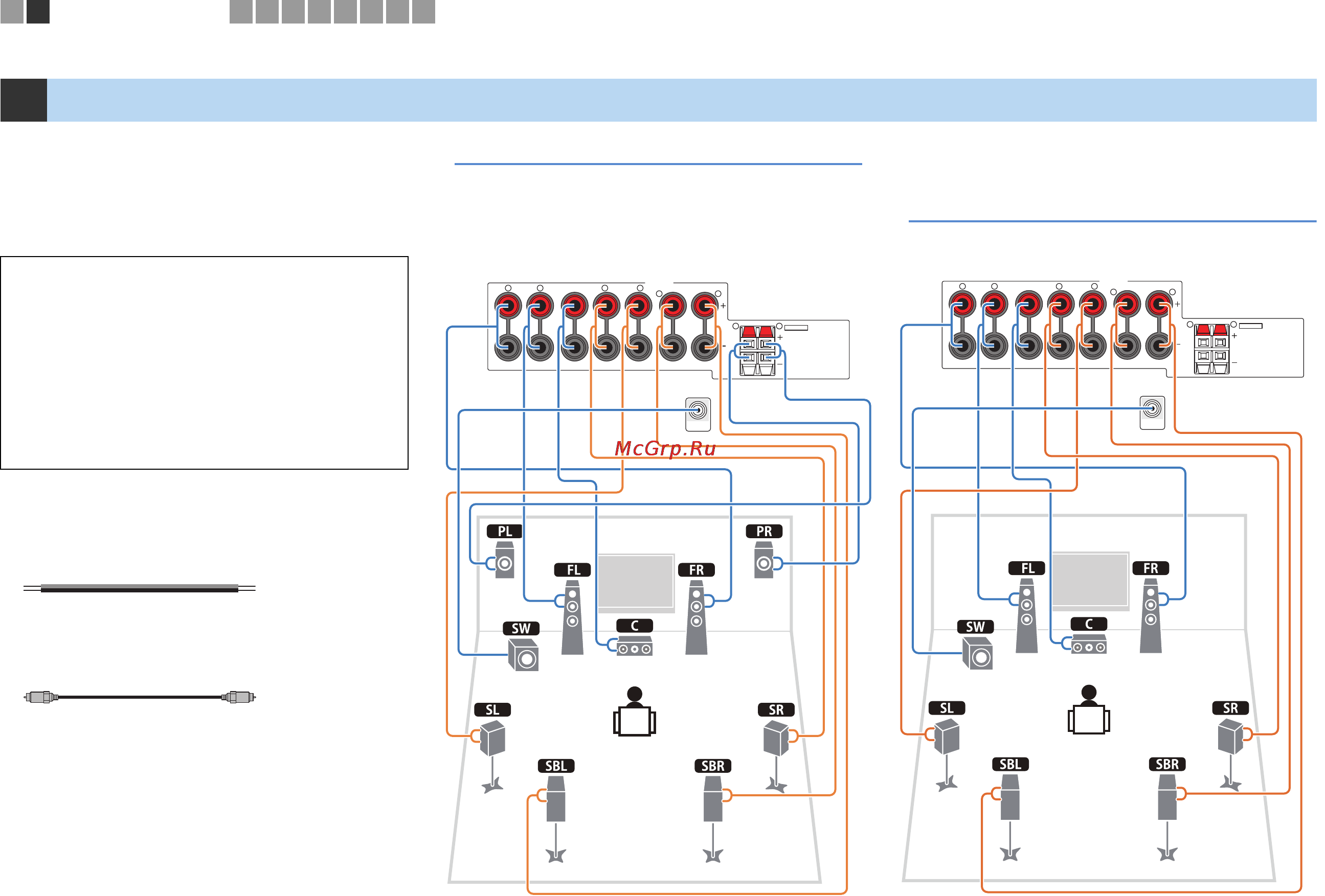The width and height of the screenshot is (1325, 896).
Task: Select front left tower speaker in presence-speaker diagram
Action: pos(572,618)
